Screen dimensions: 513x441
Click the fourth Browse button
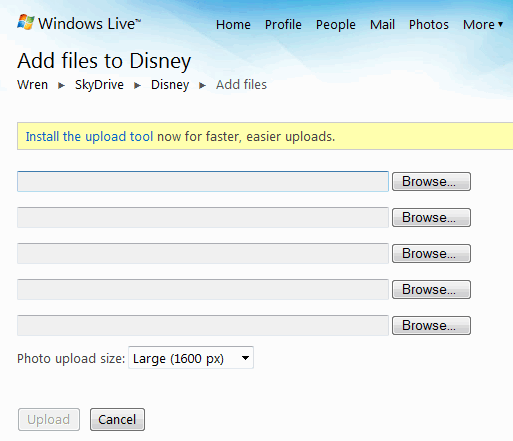(x=431, y=289)
